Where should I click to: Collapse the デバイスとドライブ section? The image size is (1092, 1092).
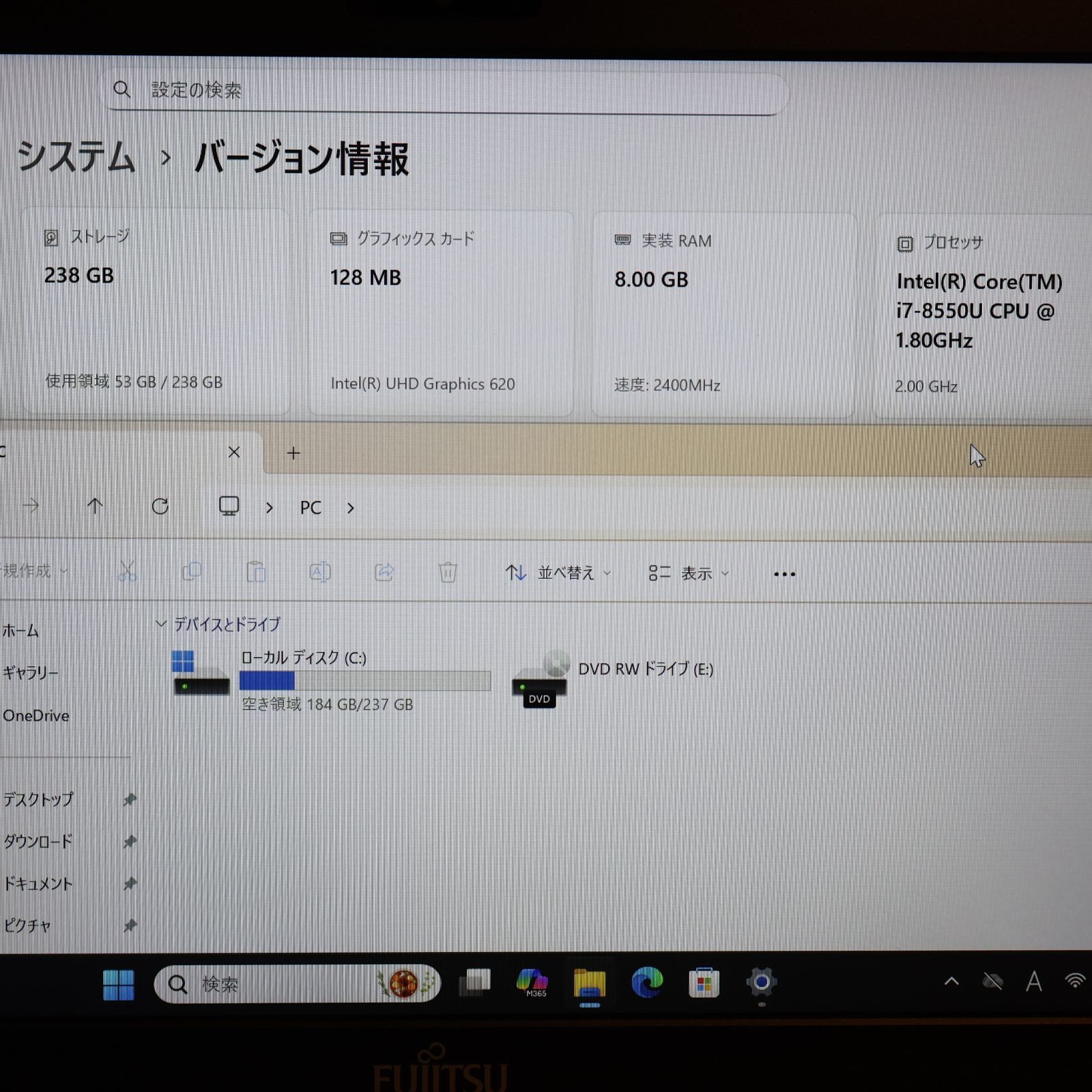162,623
